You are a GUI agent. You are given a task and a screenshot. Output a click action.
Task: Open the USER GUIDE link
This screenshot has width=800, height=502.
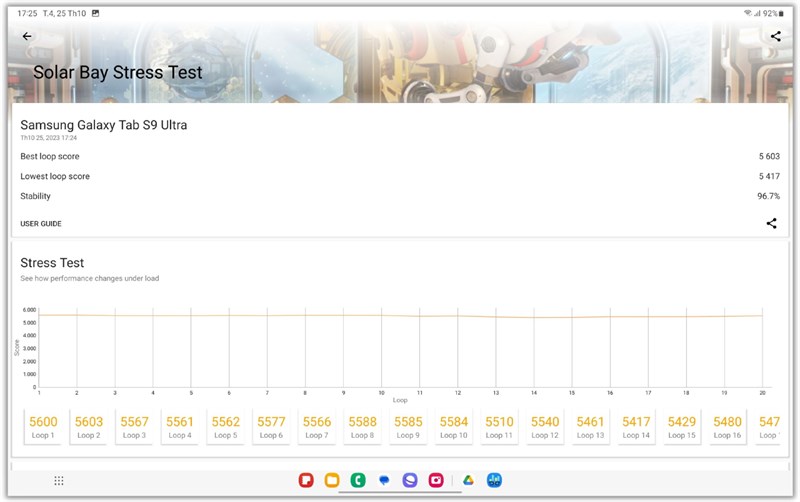[41, 223]
